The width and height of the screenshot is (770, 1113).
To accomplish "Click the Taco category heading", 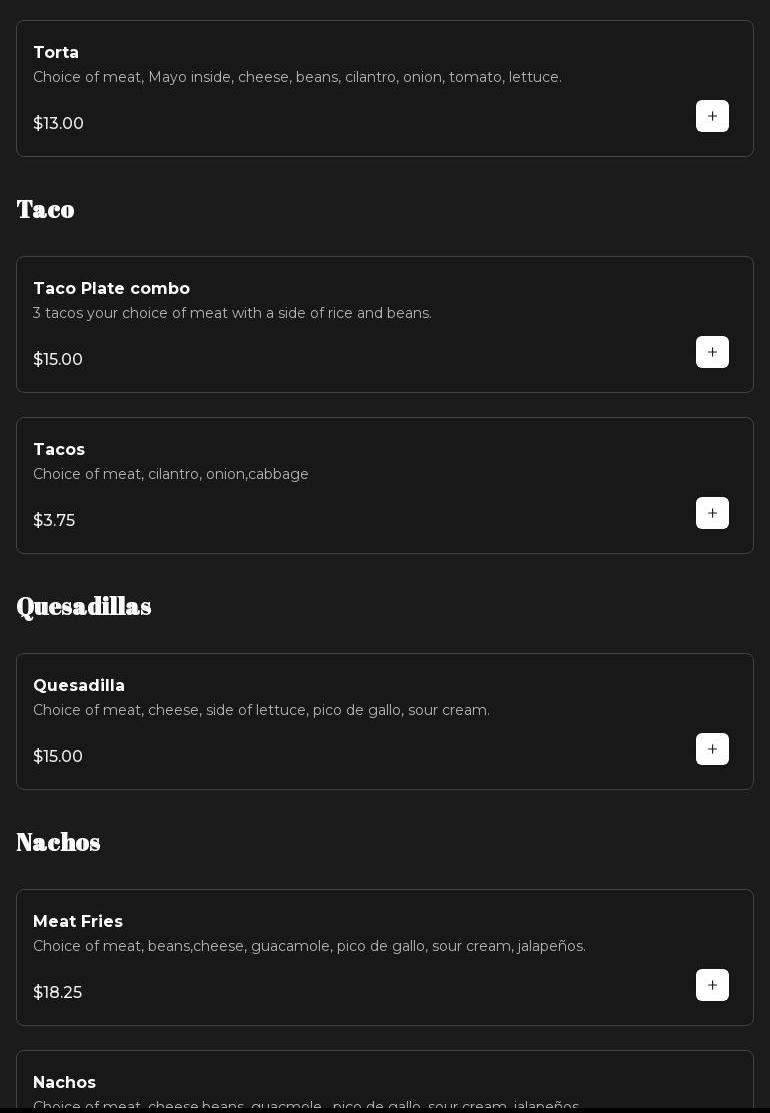I will point(45,209).
